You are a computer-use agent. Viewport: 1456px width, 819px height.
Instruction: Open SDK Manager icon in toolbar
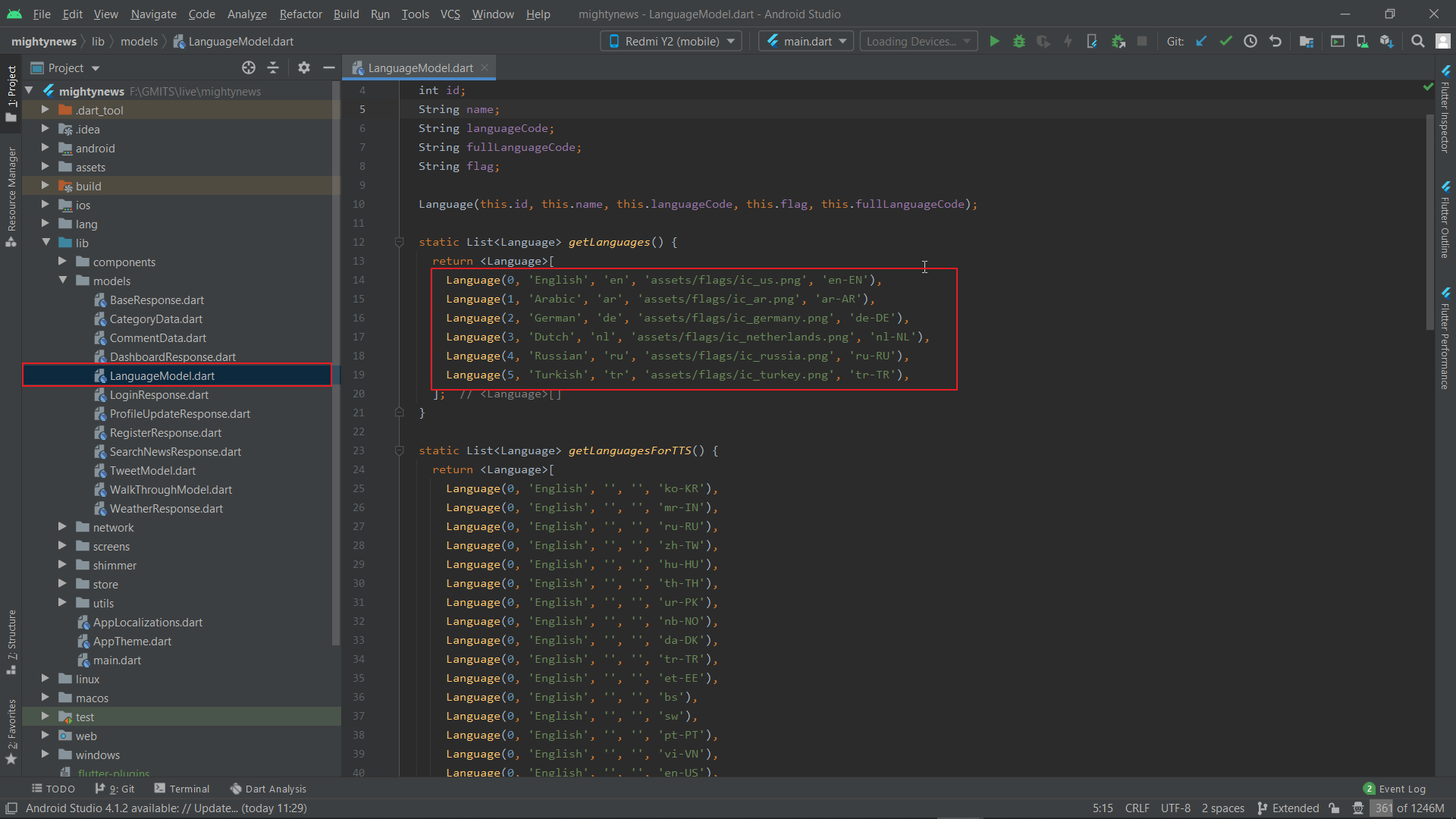point(1386,42)
